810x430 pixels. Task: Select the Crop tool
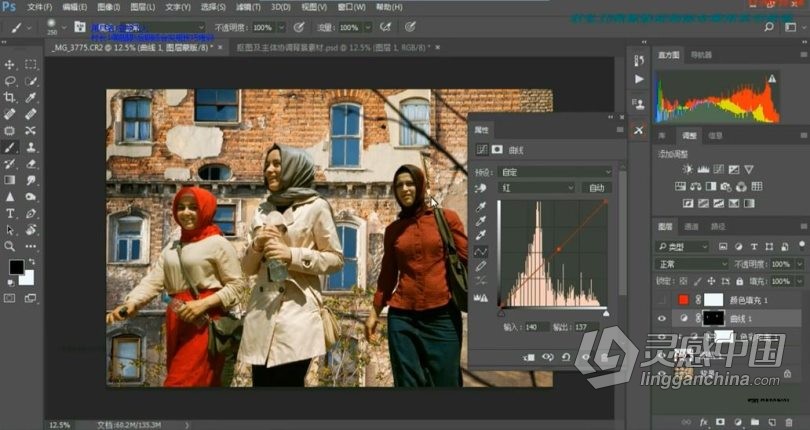click(9, 98)
